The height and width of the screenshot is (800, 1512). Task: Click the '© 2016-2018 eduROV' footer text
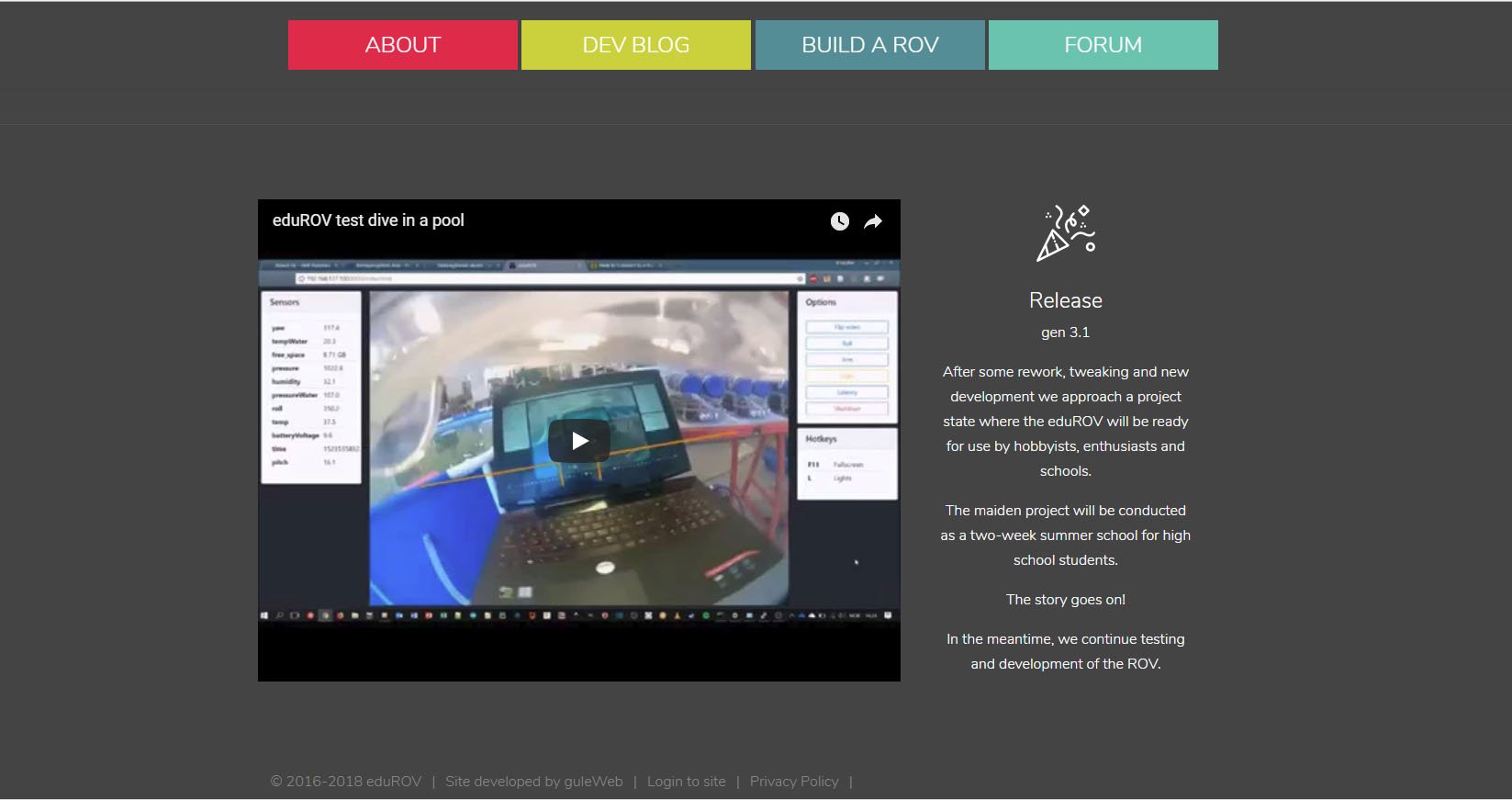point(346,782)
